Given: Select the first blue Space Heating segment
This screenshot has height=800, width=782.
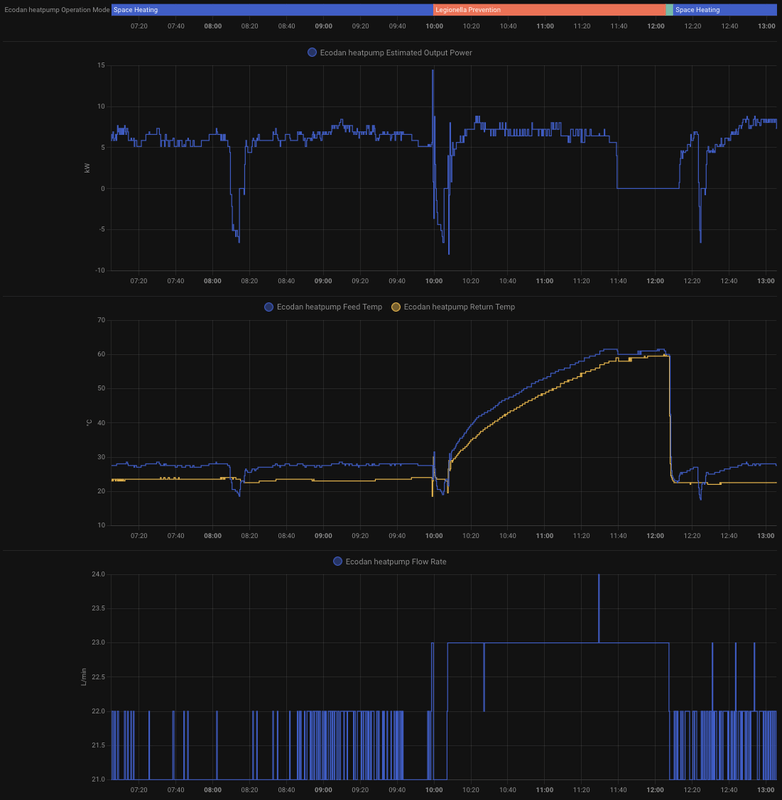Looking at the screenshot, I should [272, 10].
